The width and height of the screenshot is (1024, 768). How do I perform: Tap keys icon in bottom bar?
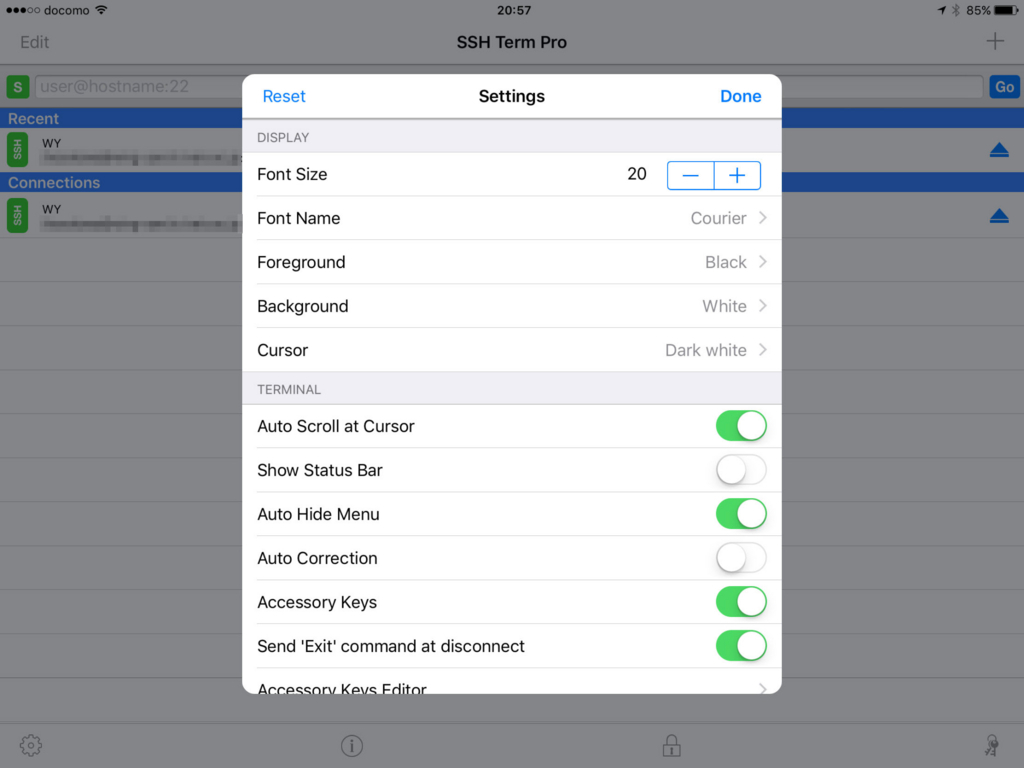tap(991, 745)
